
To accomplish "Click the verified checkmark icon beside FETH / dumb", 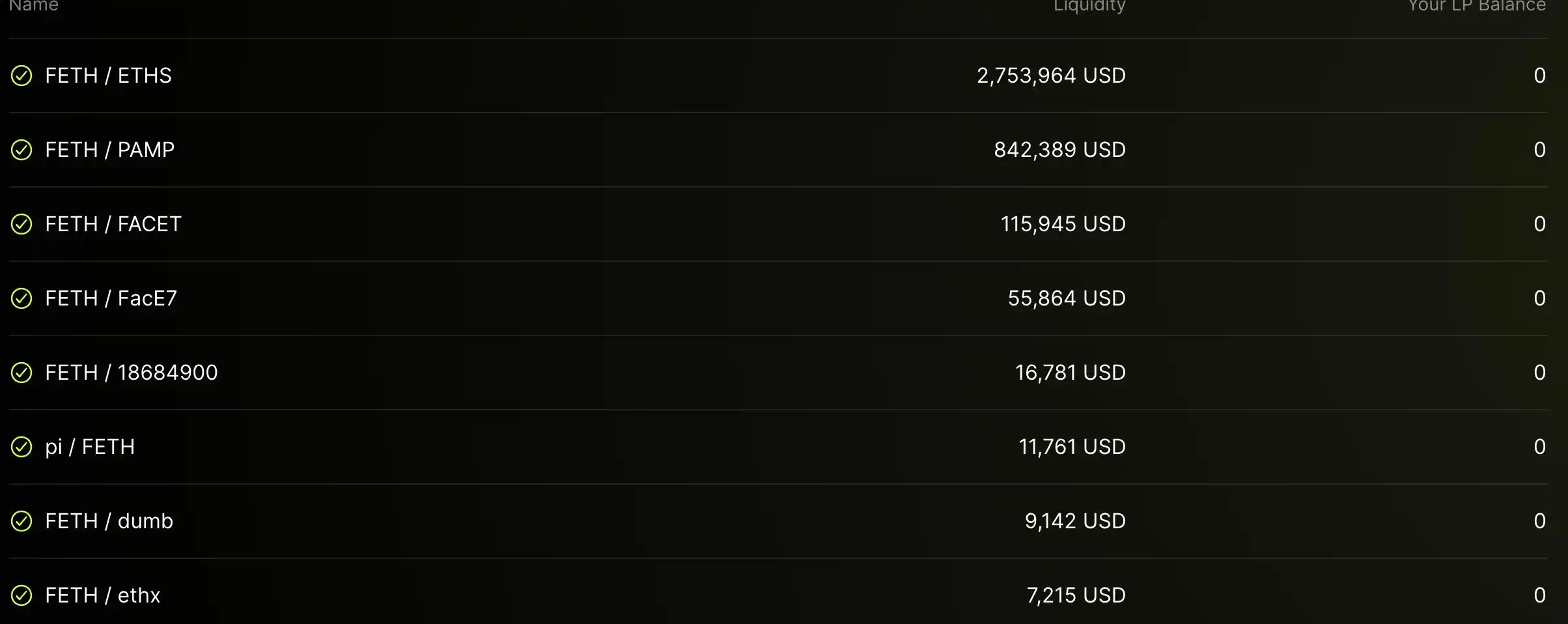I will (21, 521).
